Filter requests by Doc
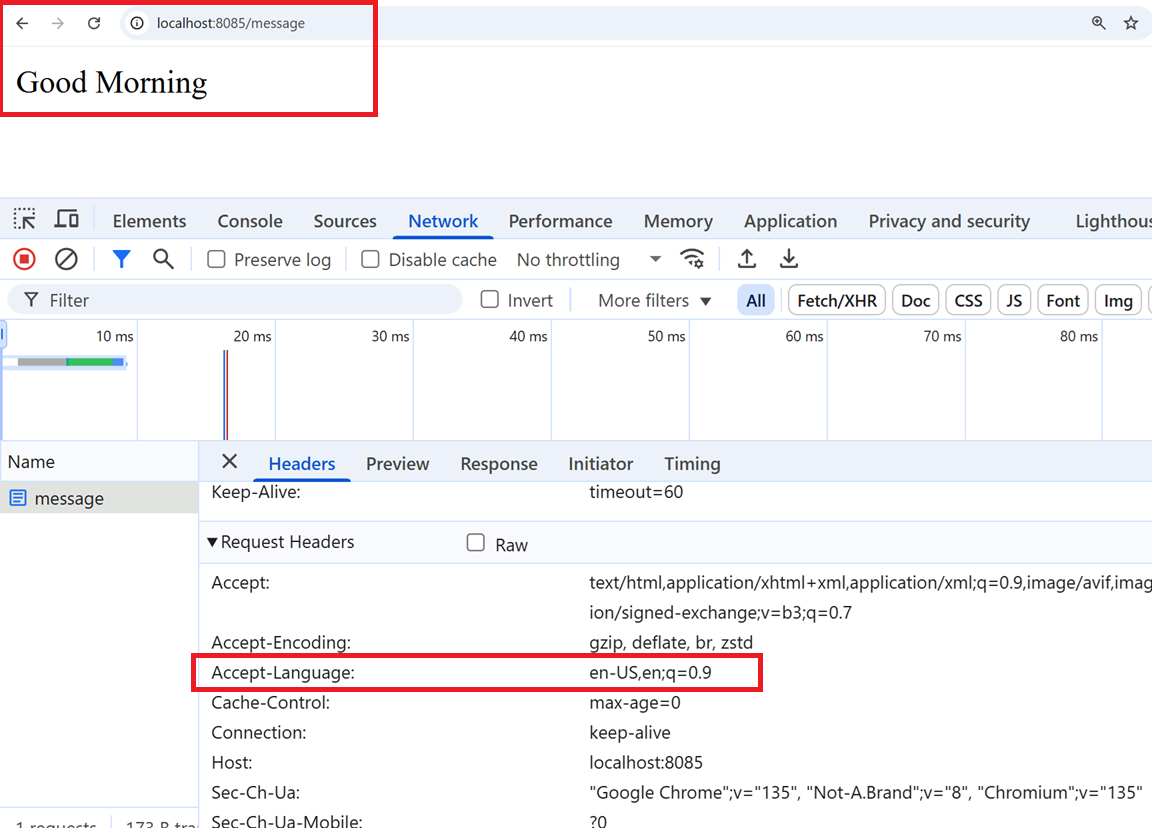This screenshot has height=828, width=1152. coord(915,300)
